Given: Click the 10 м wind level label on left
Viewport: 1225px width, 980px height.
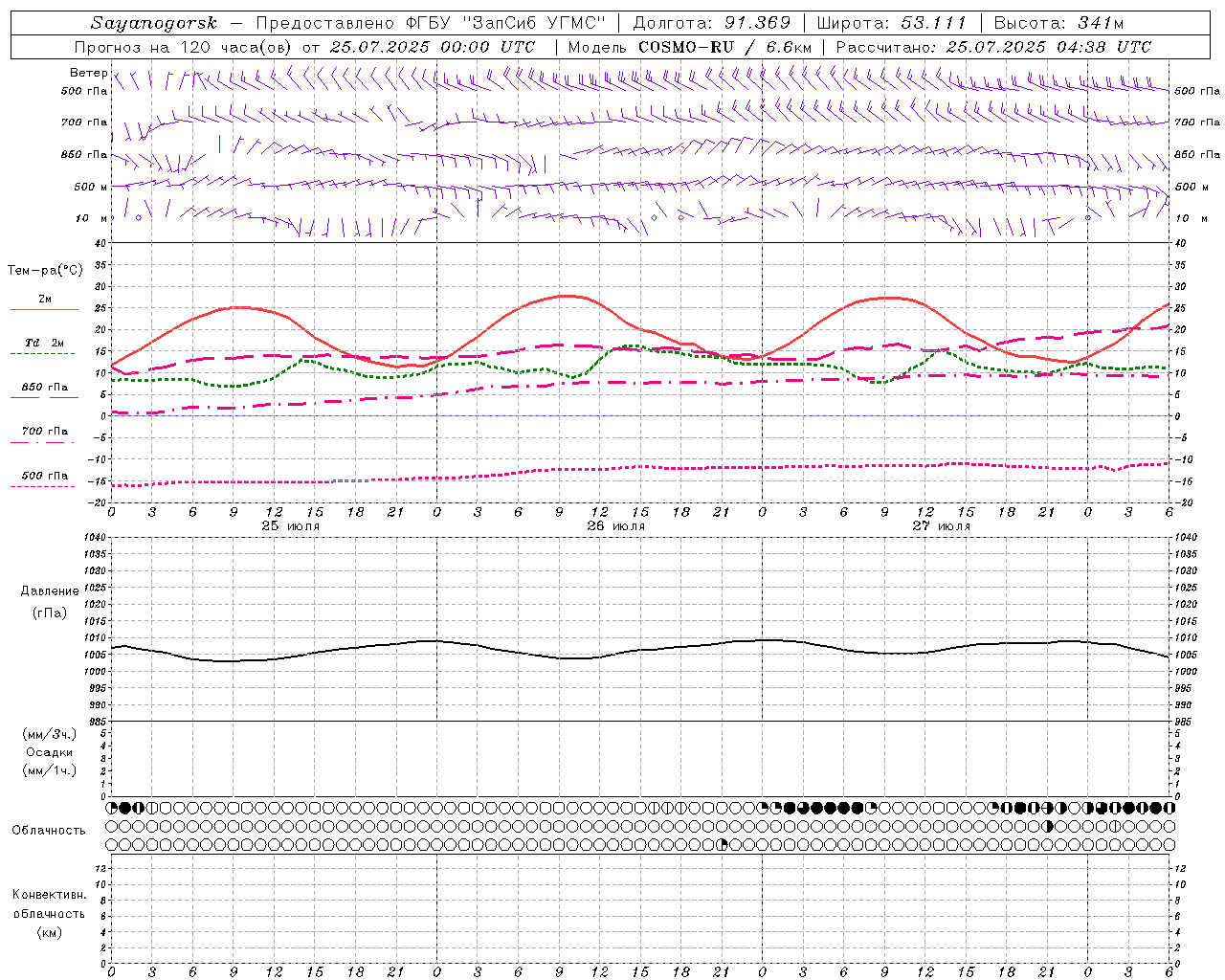Looking at the screenshot, I should point(91,218).
